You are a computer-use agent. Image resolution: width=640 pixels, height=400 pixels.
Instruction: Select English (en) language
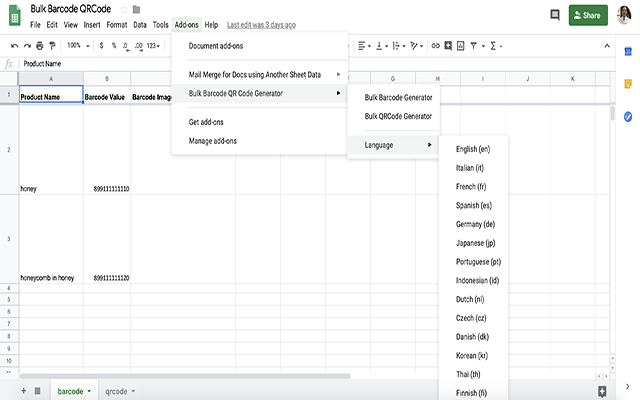pyautogui.click(x=473, y=149)
